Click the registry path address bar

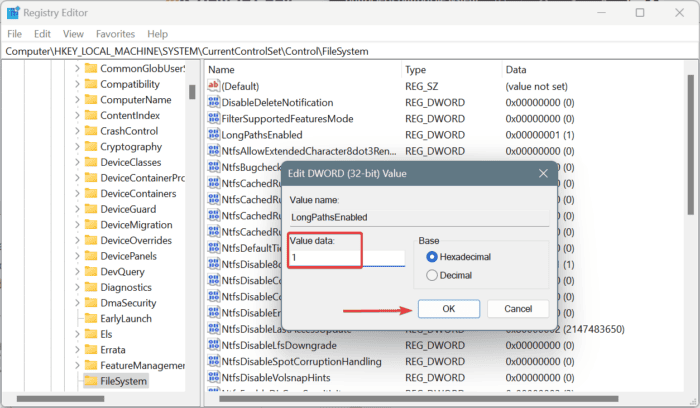click(350, 51)
